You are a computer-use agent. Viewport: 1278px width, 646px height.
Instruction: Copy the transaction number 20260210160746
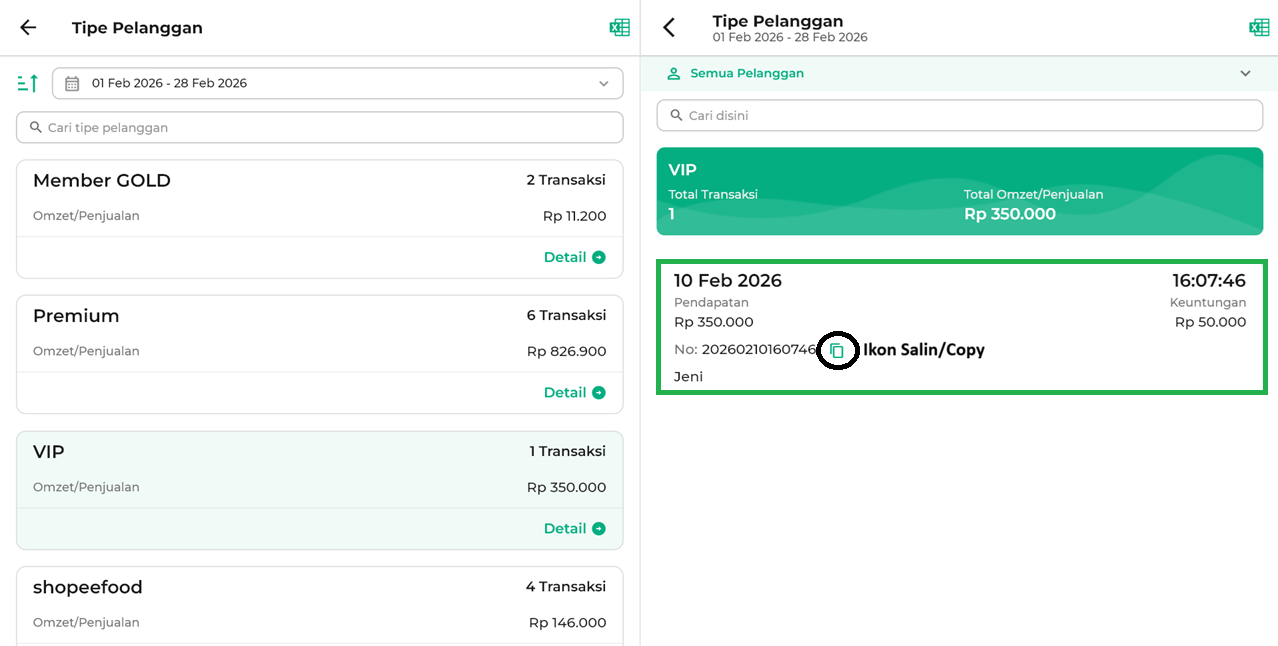click(837, 351)
